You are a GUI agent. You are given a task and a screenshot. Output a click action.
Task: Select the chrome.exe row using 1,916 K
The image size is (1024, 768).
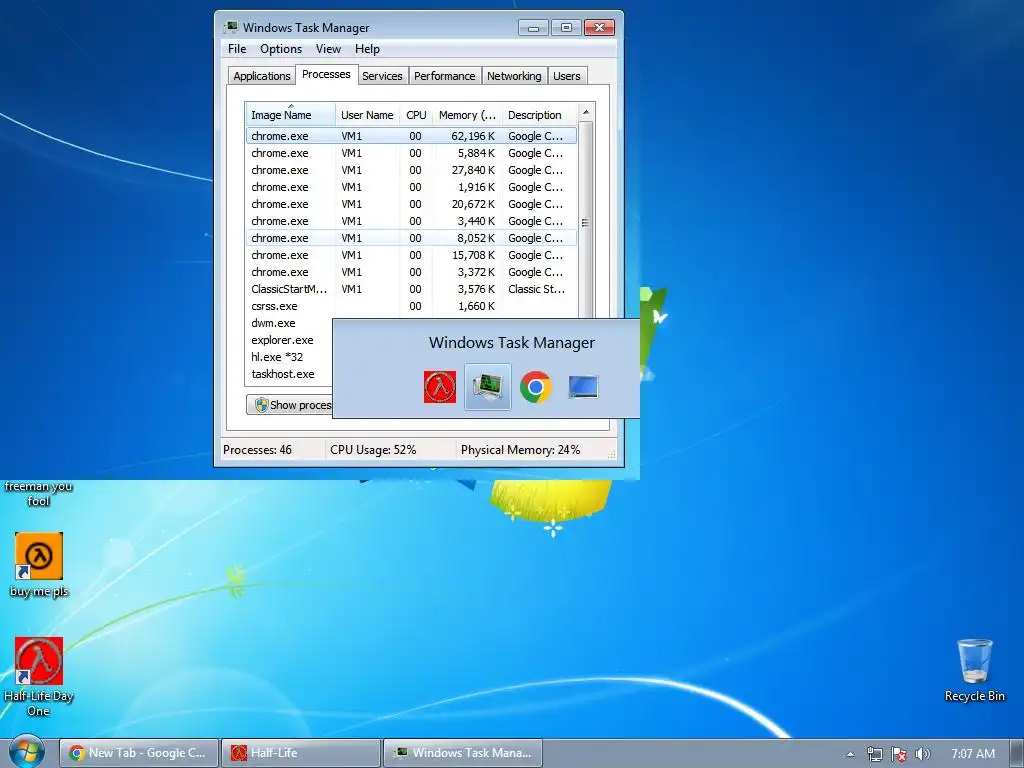pyautogui.click(x=411, y=187)
